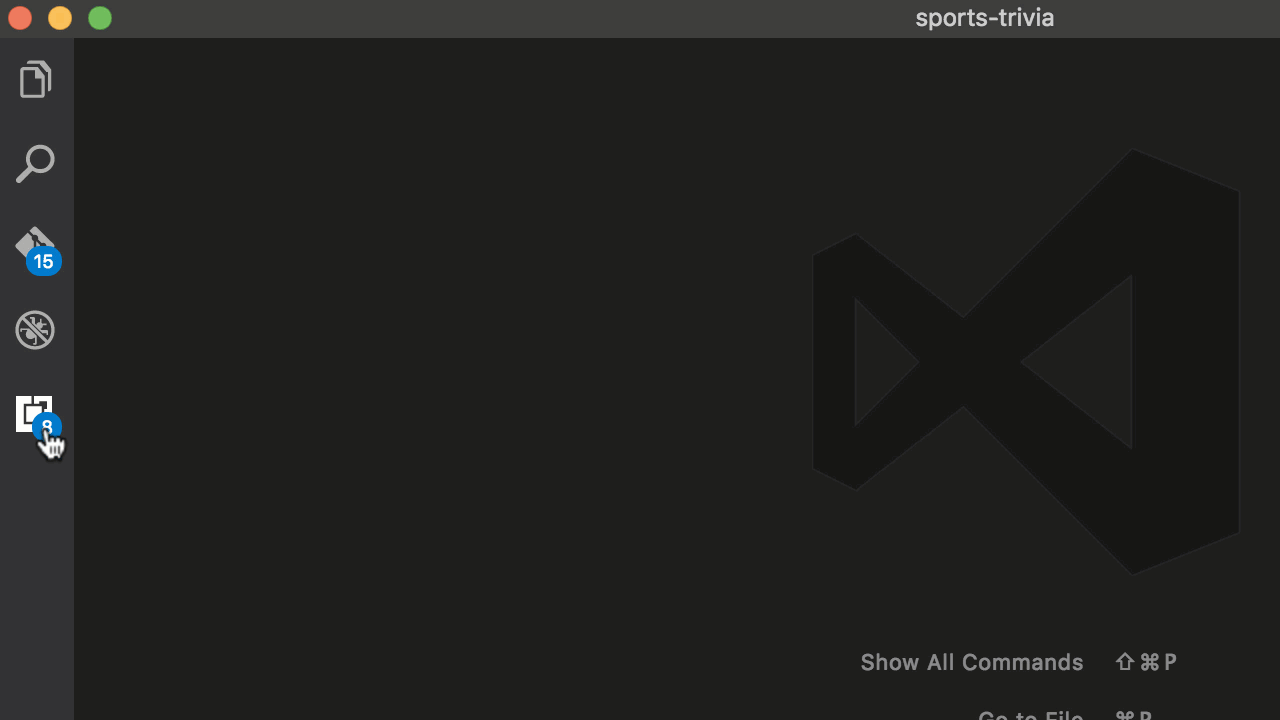Click the sports-trivia window title
1280x720 pixels.
(x=984, y=17)
